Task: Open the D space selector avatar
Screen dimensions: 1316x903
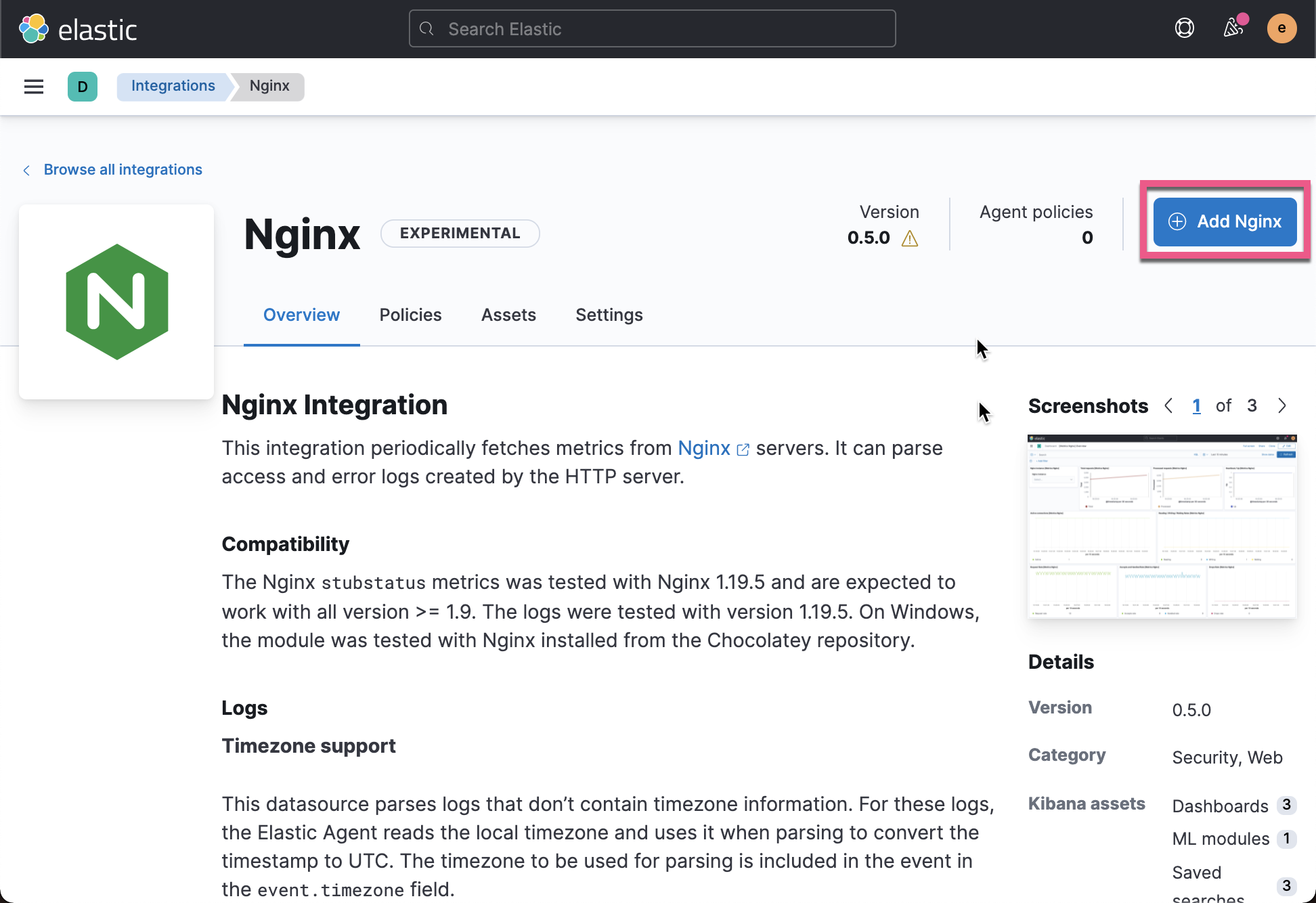Action: (83, 87)
